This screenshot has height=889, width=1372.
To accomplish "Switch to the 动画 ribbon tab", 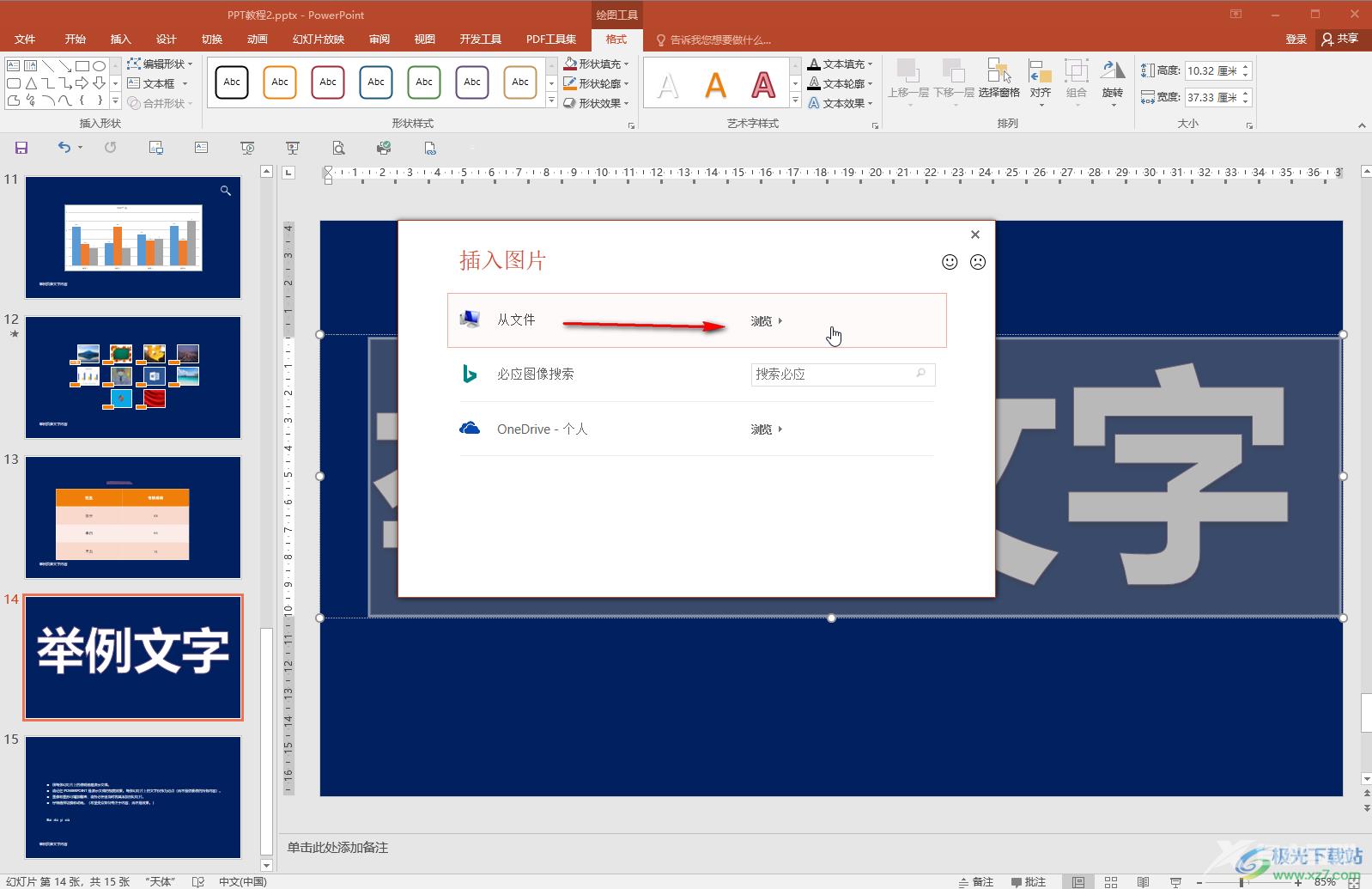I will pos(258,40).
